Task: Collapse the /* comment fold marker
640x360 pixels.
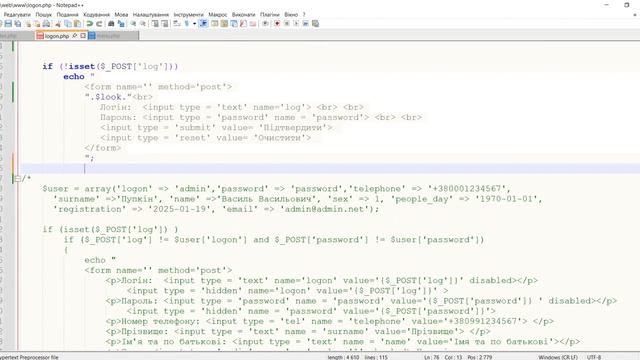Action: (17, 178)
